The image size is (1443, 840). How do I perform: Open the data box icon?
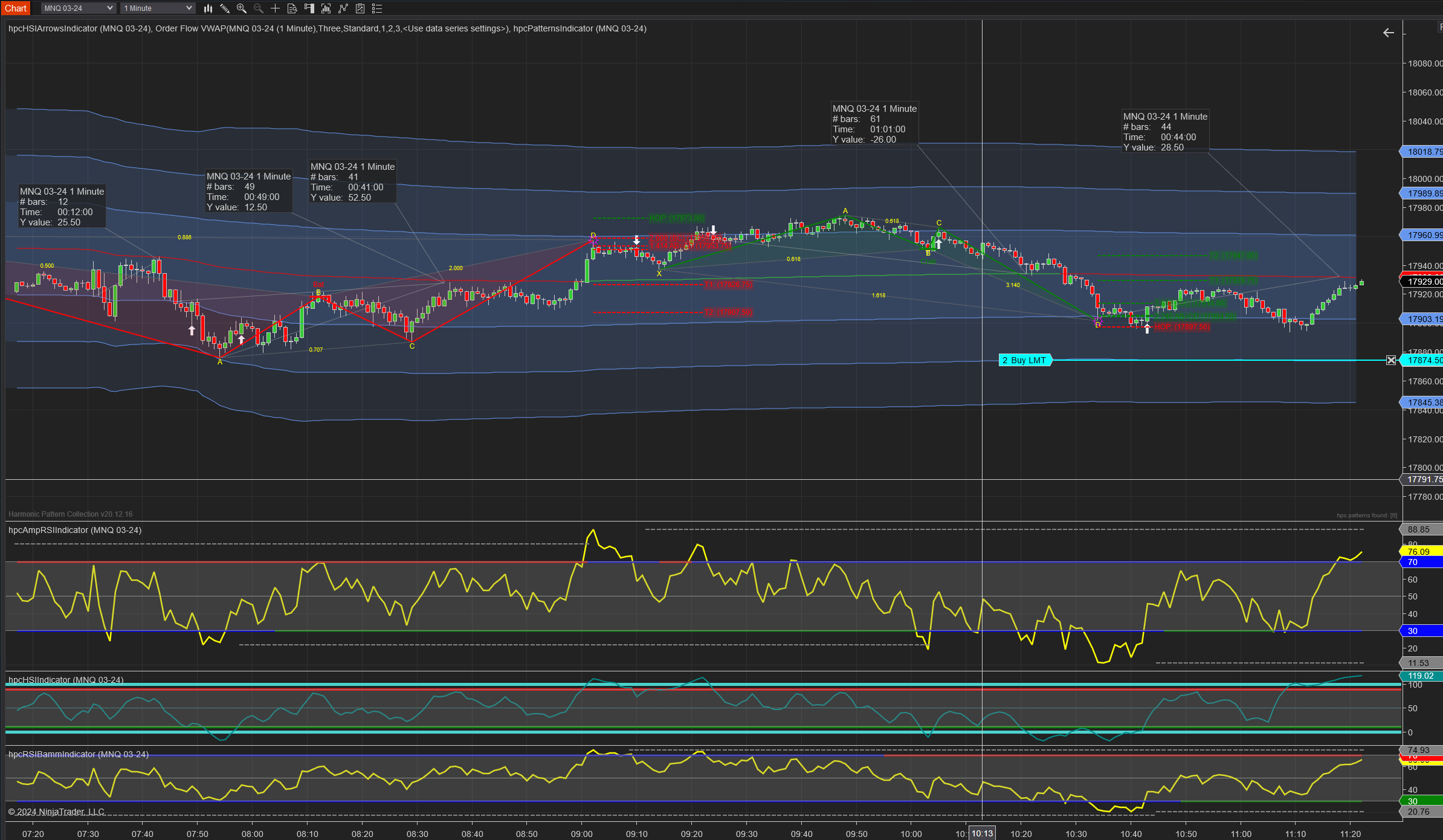[292, 8]
